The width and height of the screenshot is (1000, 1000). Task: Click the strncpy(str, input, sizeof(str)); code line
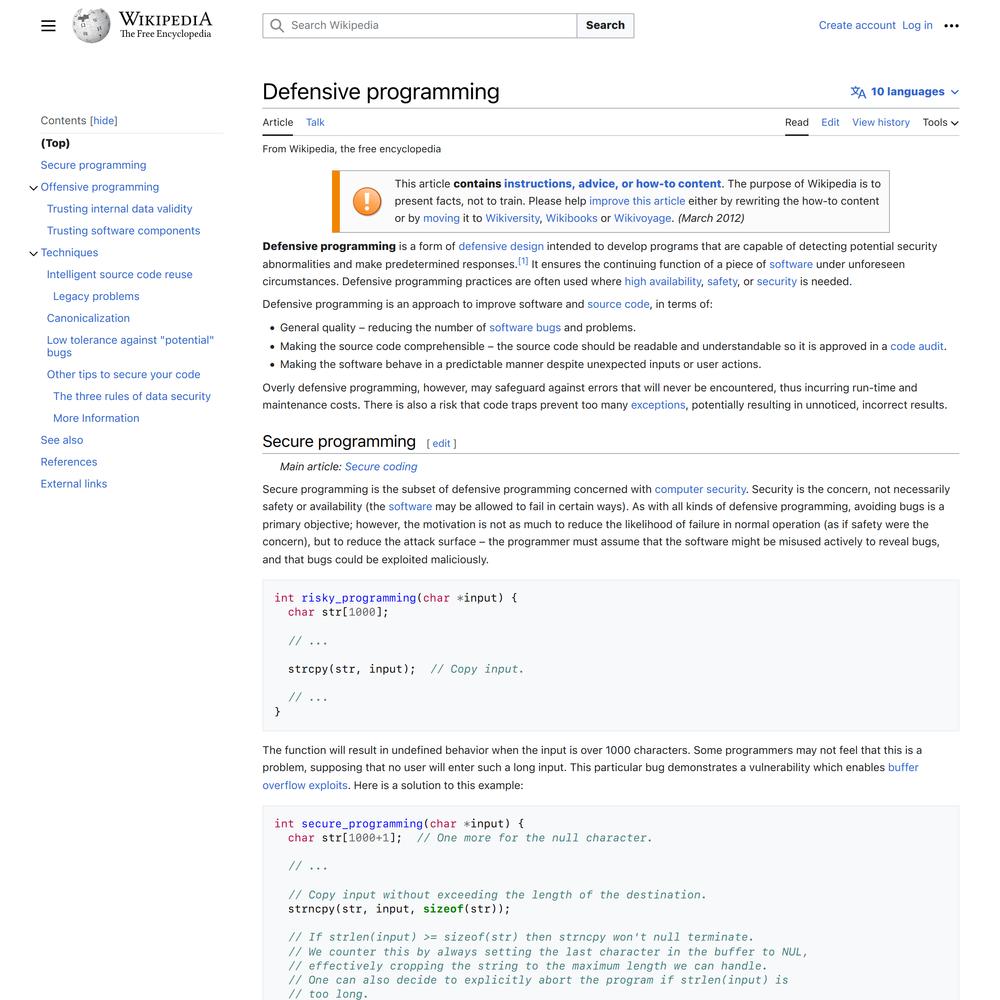click(399, 909)
